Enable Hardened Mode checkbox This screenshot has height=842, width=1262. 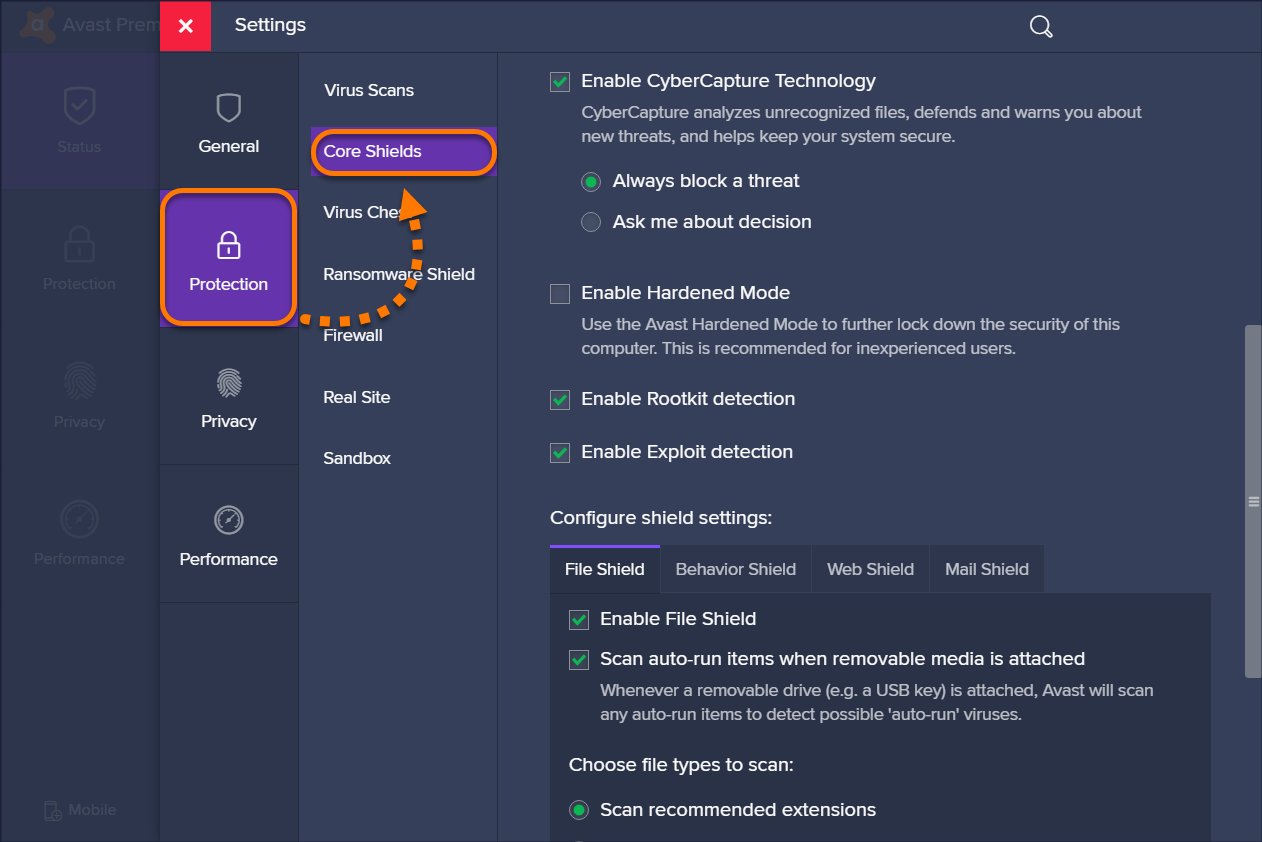(560, 294)
